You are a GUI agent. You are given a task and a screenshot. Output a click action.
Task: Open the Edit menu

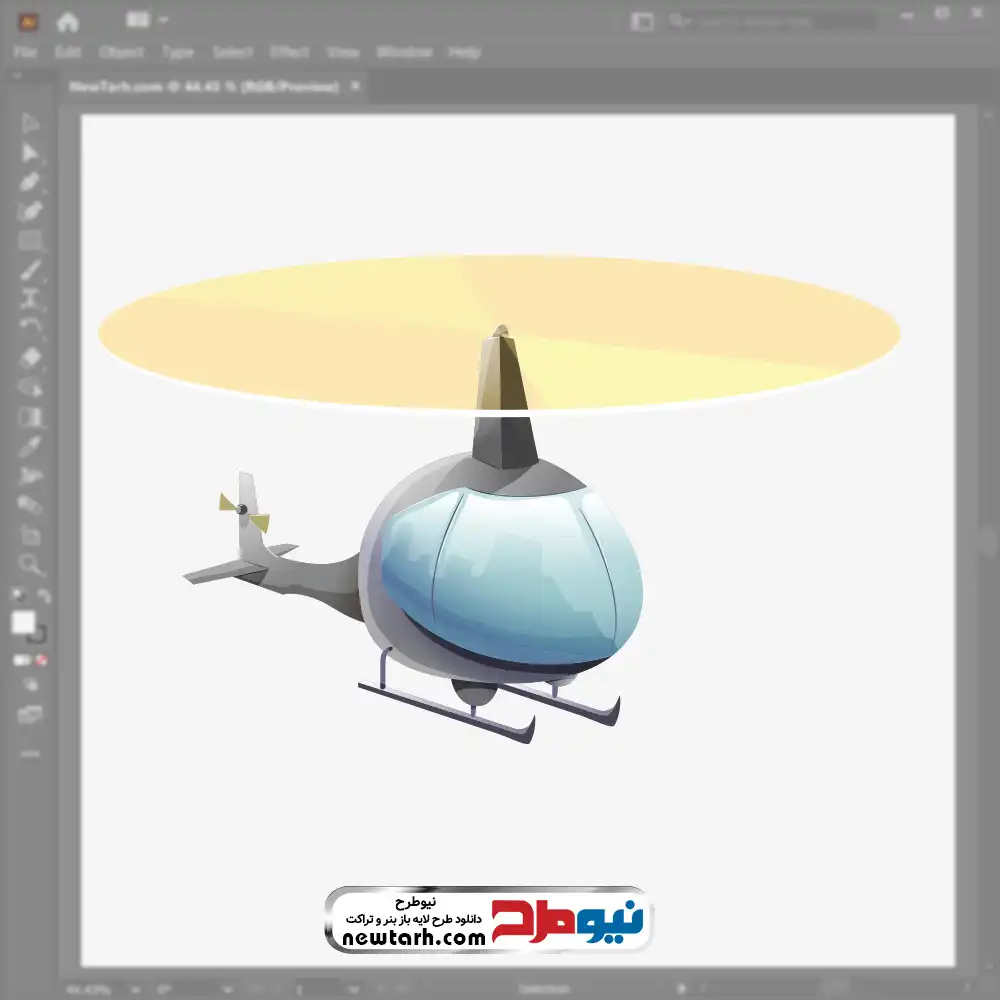pos(68,52)
